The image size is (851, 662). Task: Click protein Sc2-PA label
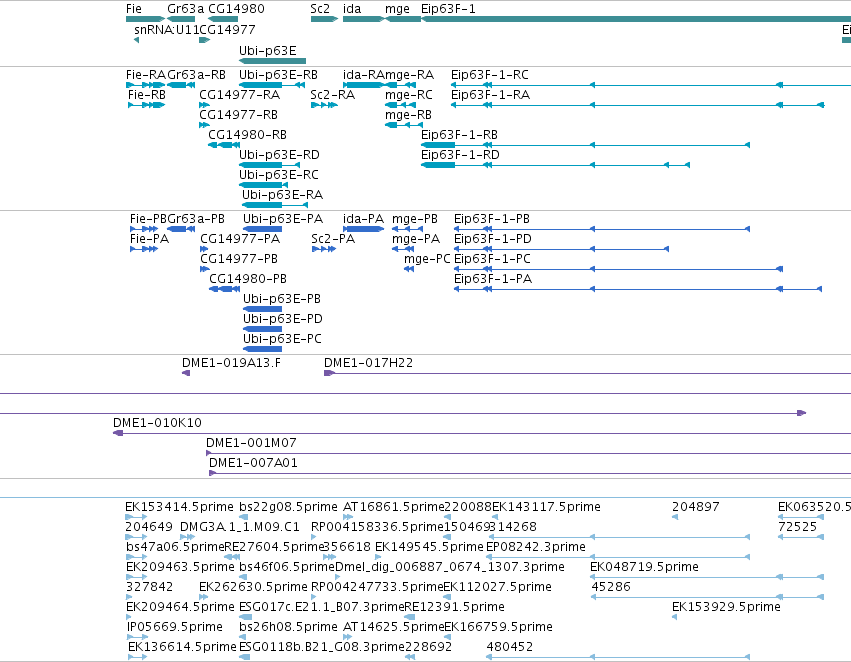pyautogui.click(x=333, y=239)
